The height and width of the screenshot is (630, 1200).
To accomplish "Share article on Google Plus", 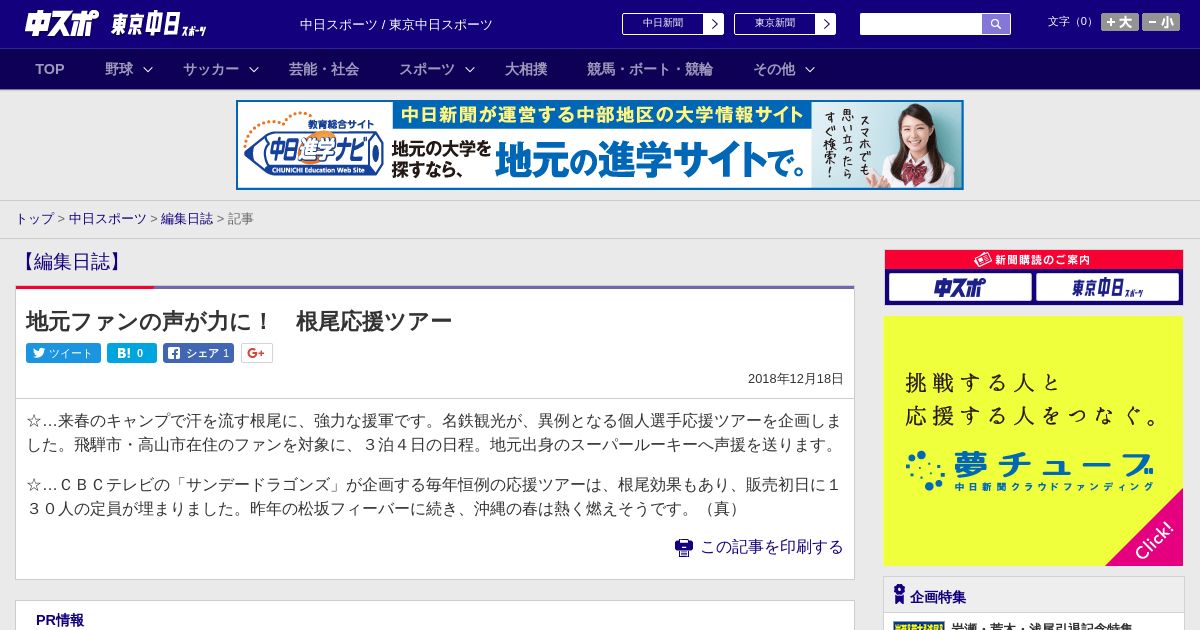I will pos(257,353).
